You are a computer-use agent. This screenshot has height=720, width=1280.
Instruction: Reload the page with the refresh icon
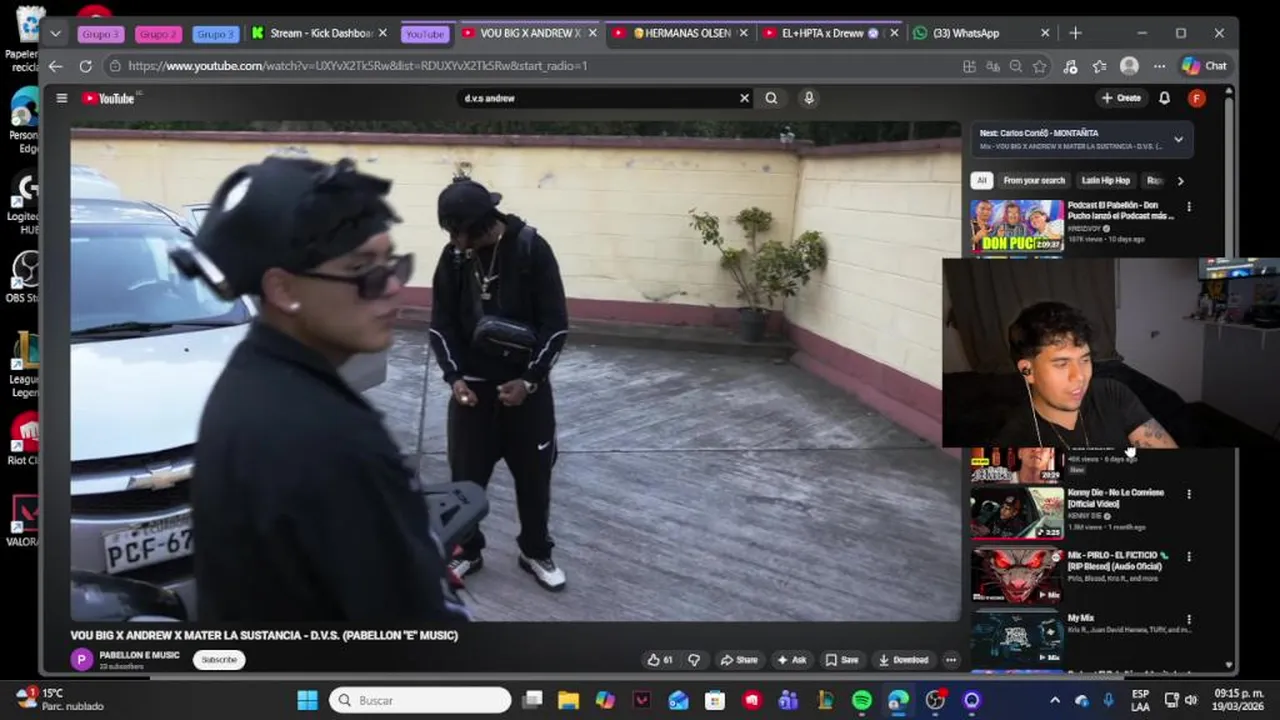[86, 66]
